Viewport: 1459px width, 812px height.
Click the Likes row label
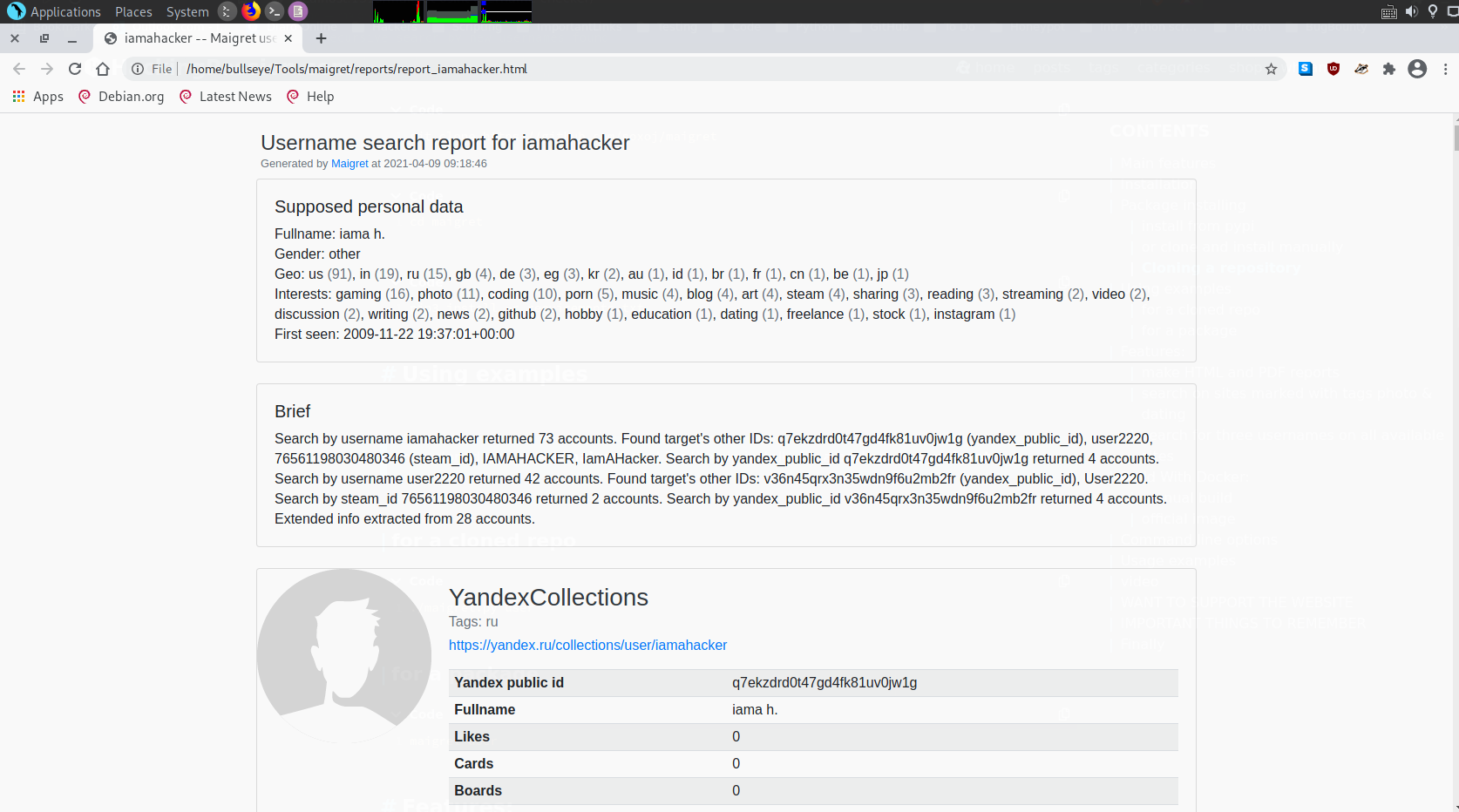pyautogui.click(x=472, y=736)
